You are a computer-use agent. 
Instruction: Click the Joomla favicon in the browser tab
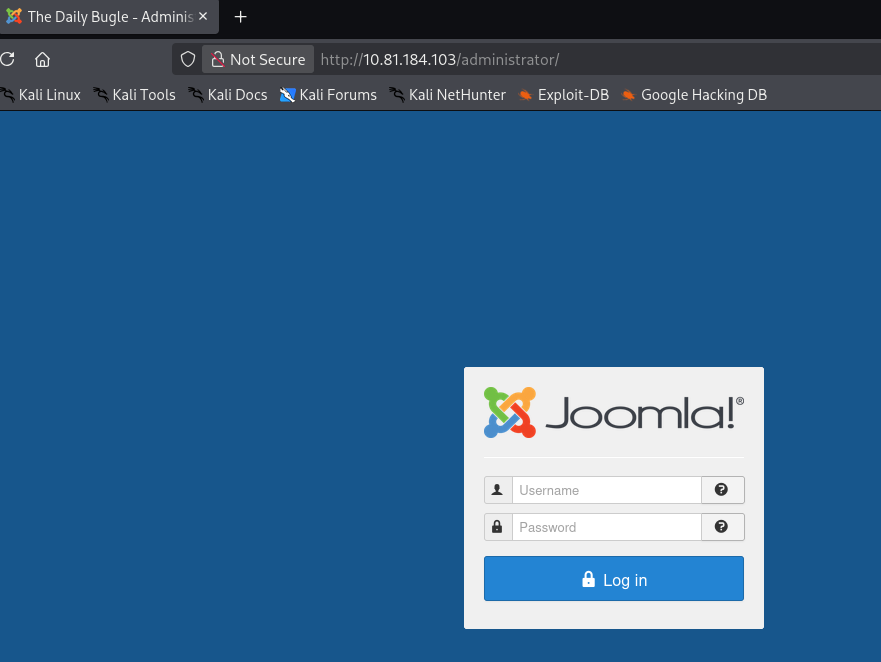15,17
